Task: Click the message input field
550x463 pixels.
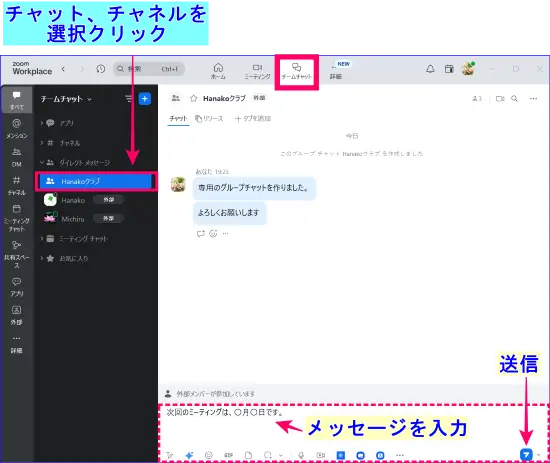Action: pos(353,426)
